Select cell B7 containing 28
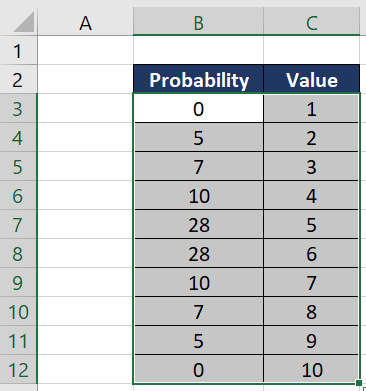 (x=198, y=224)
